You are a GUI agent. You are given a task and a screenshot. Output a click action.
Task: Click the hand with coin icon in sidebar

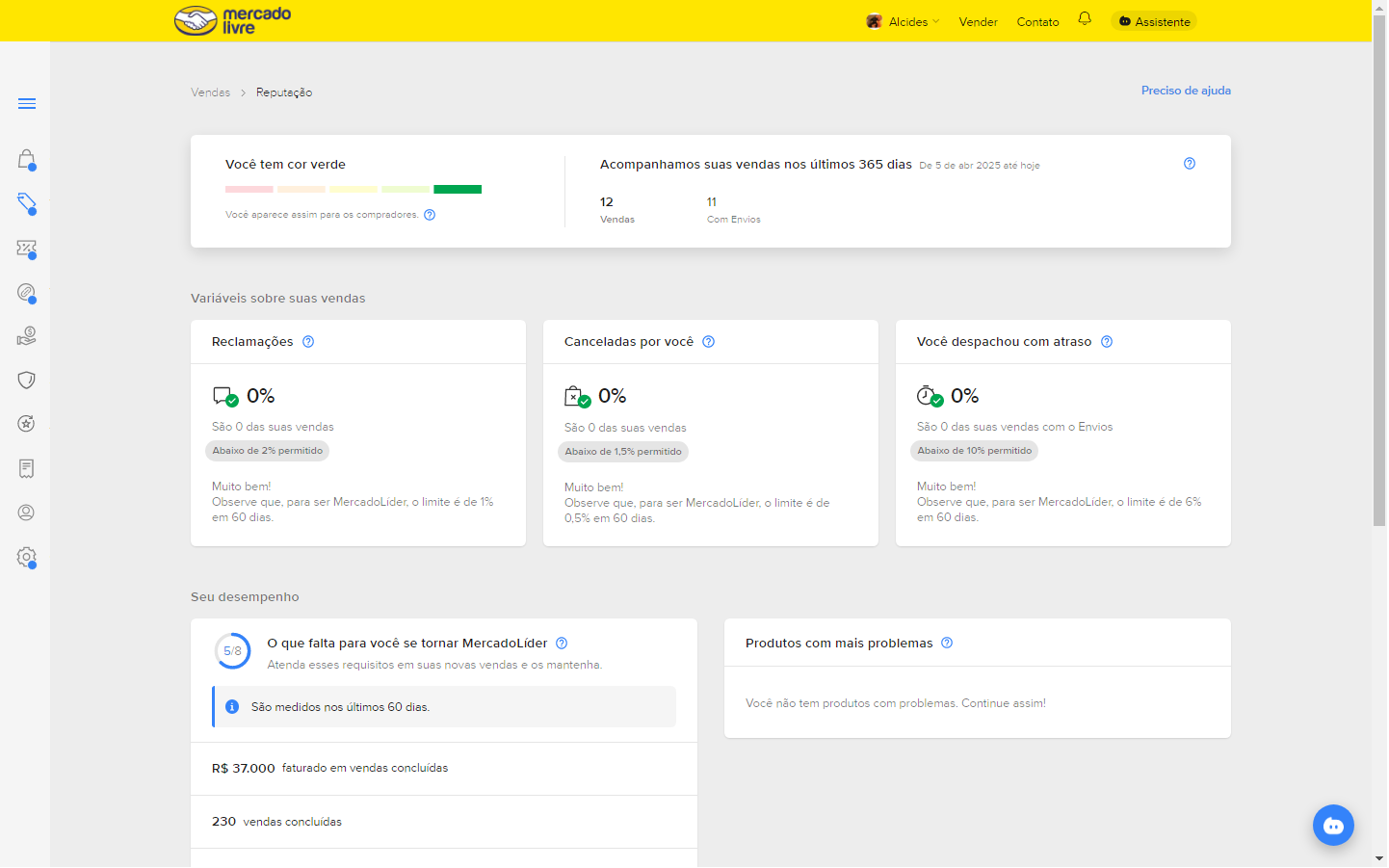pyautogui.click(x=27, y=336)
